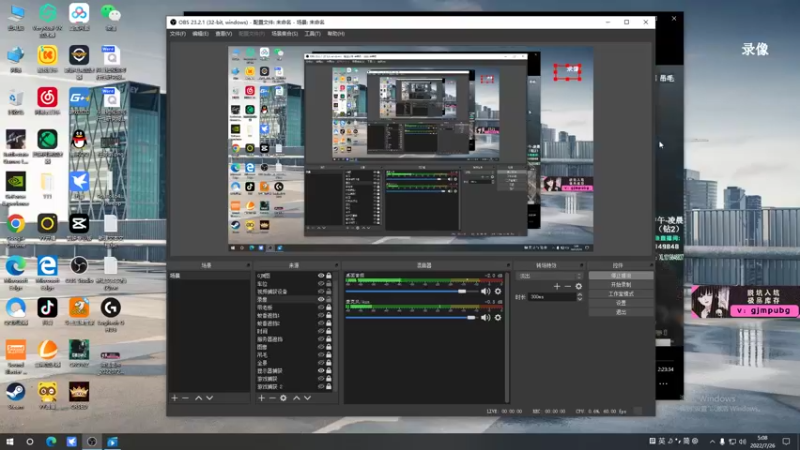Toggle visibility eye of the 时间 source

coord(321,331)
